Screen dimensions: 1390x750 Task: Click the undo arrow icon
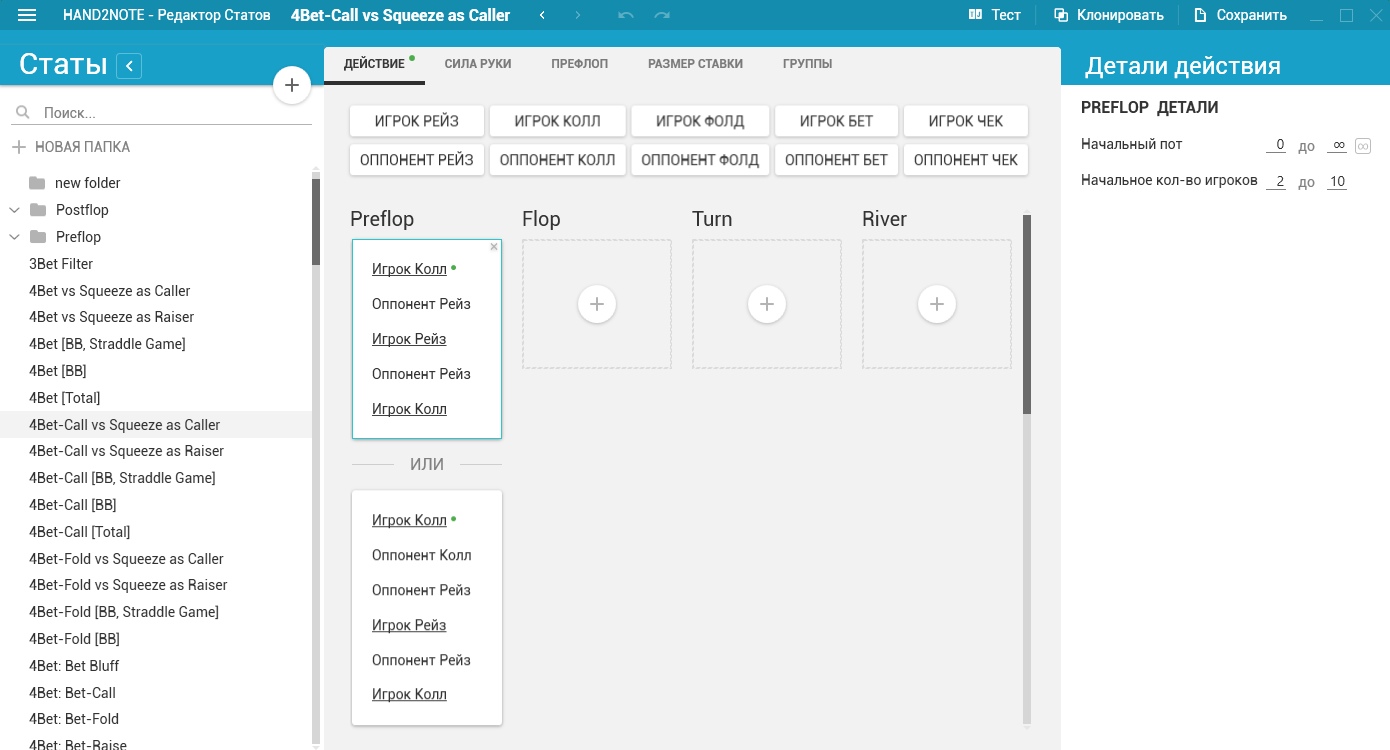626,15
